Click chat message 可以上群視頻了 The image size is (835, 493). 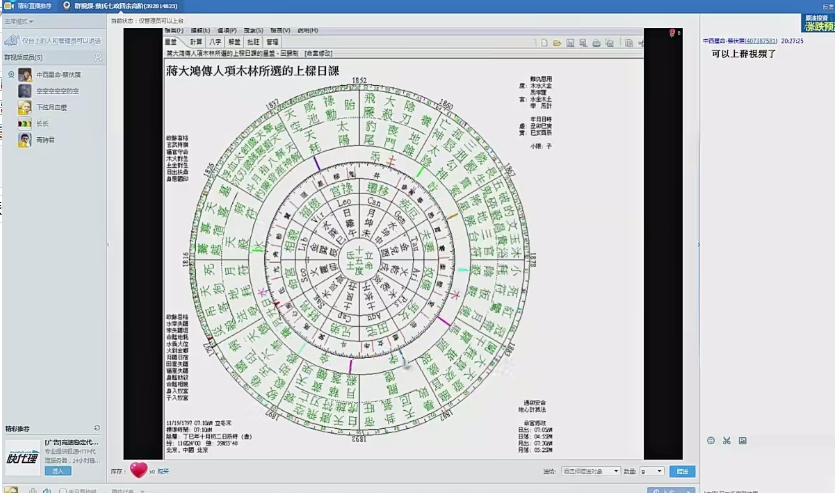(744, 54)
